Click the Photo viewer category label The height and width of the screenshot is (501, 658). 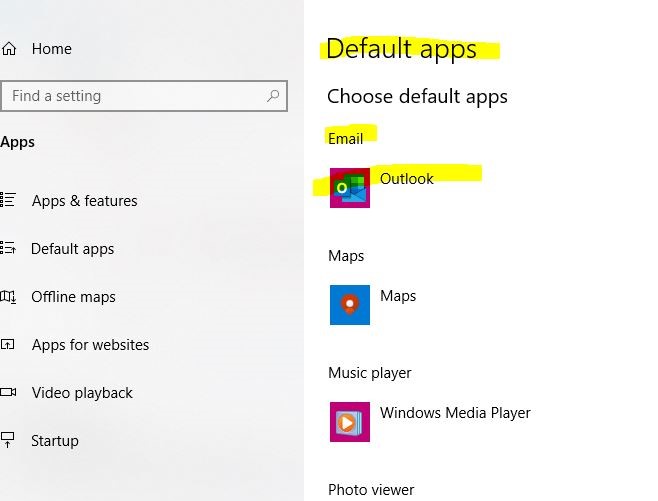[x=371, y=490]
